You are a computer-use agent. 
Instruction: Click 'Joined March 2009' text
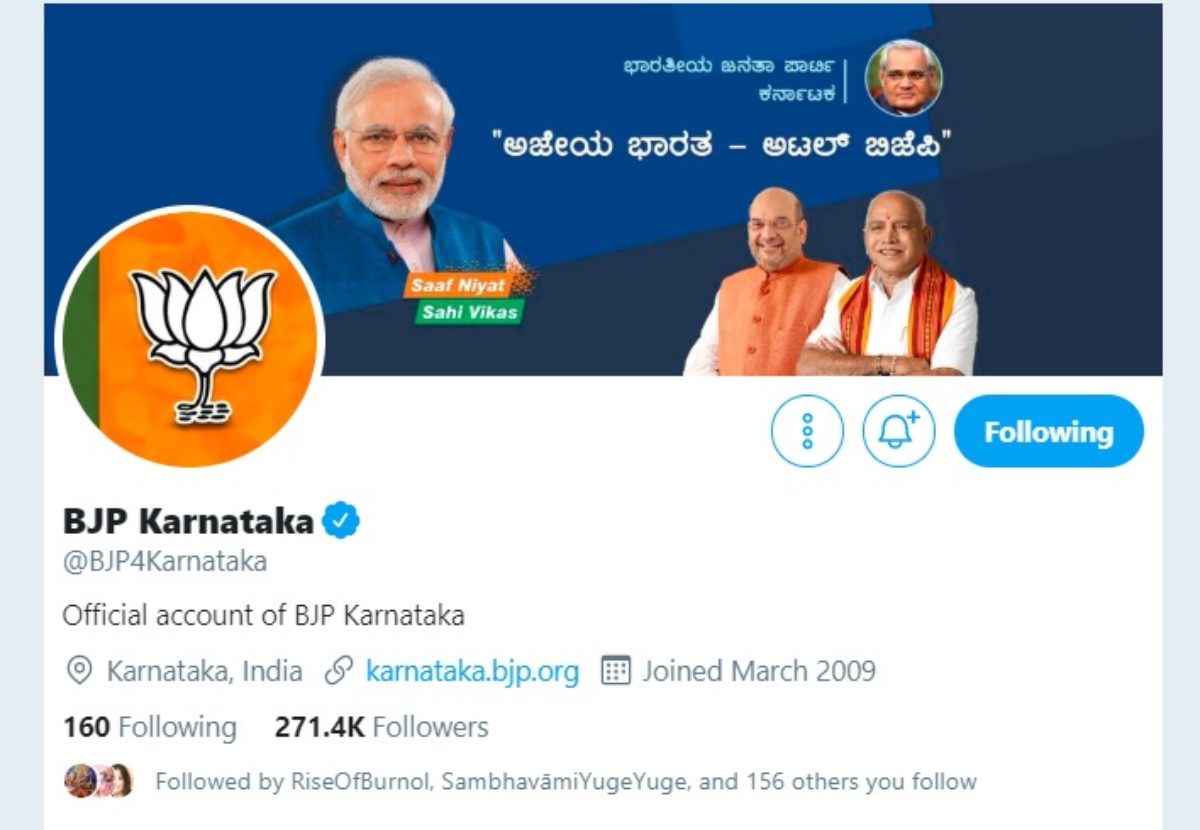759,670
